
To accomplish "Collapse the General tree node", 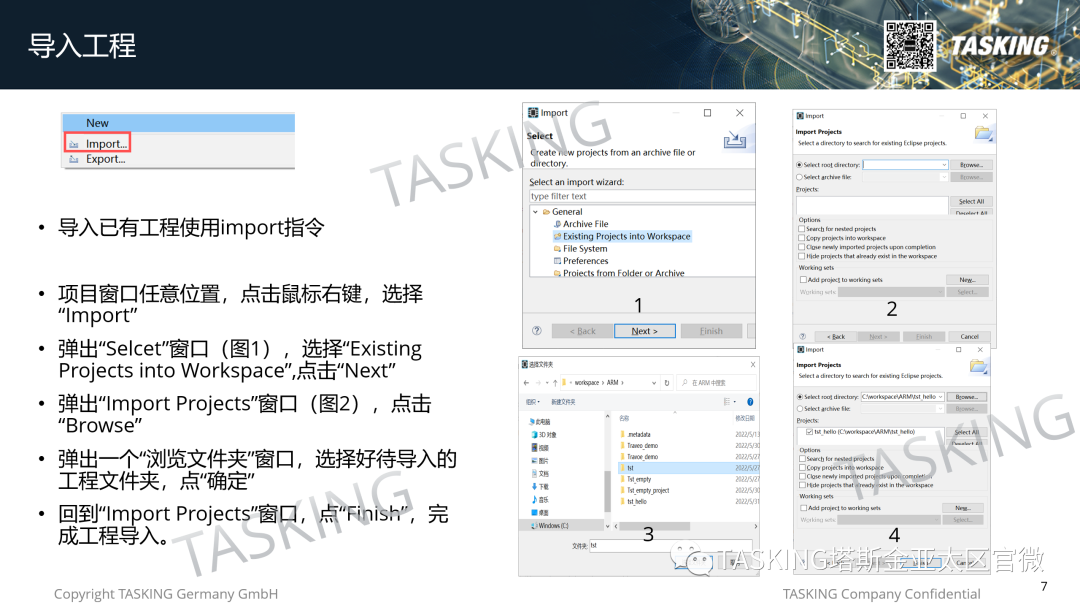I will (535, 212).
